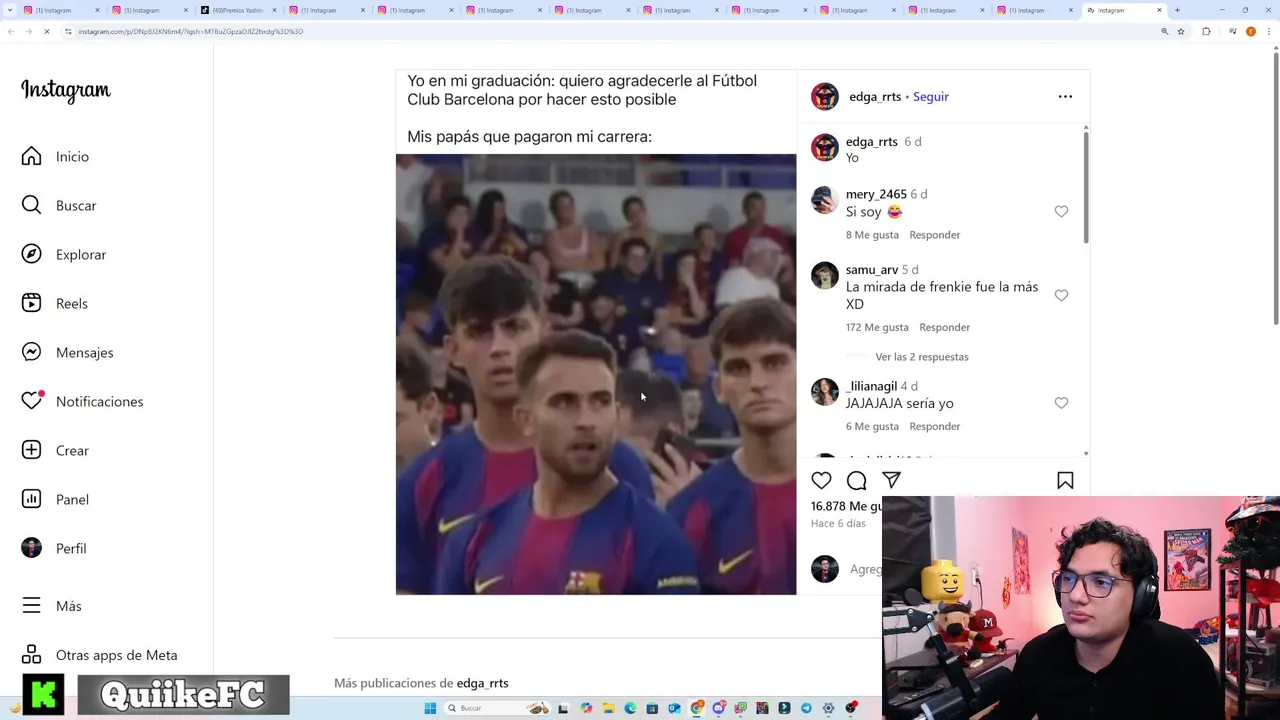Open Notificaciones with the heart icon
The height and width of the screenshot is (720, 1280).
click(x=82, y=401)
